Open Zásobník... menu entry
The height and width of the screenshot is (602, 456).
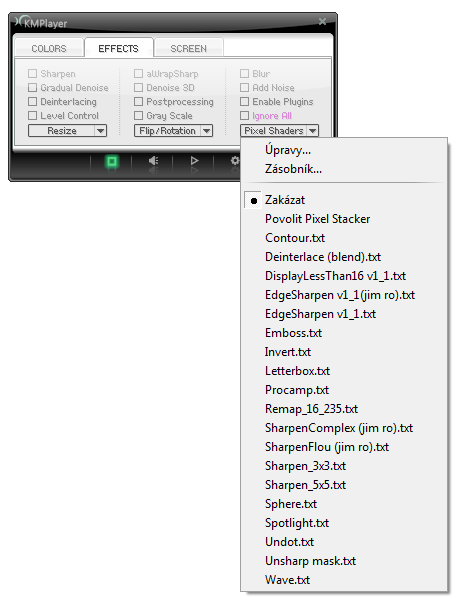pos(344,169)
